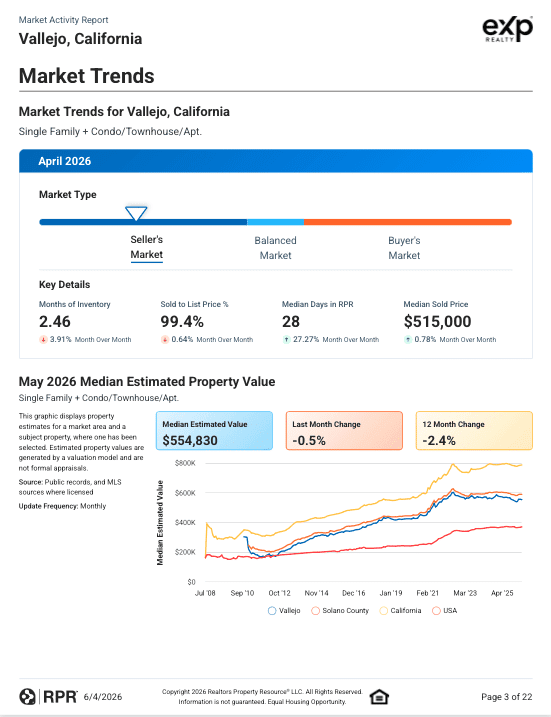The height and width of the screenshot is (717, 551).
Task: Click the green up arrow under Median Days in RPR
Action: click(286, 339)
